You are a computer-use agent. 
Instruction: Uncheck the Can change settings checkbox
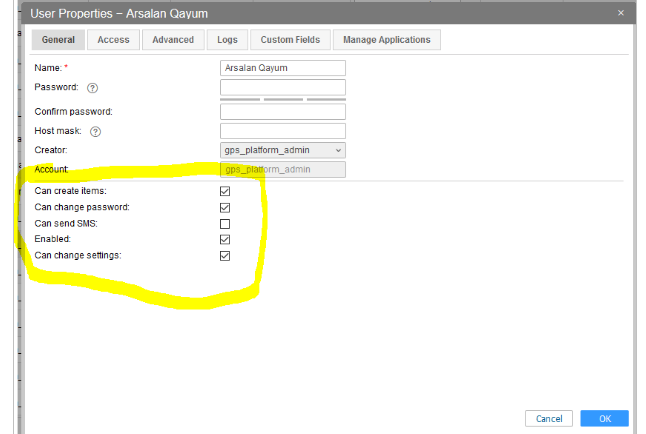[x=225, y=255]
